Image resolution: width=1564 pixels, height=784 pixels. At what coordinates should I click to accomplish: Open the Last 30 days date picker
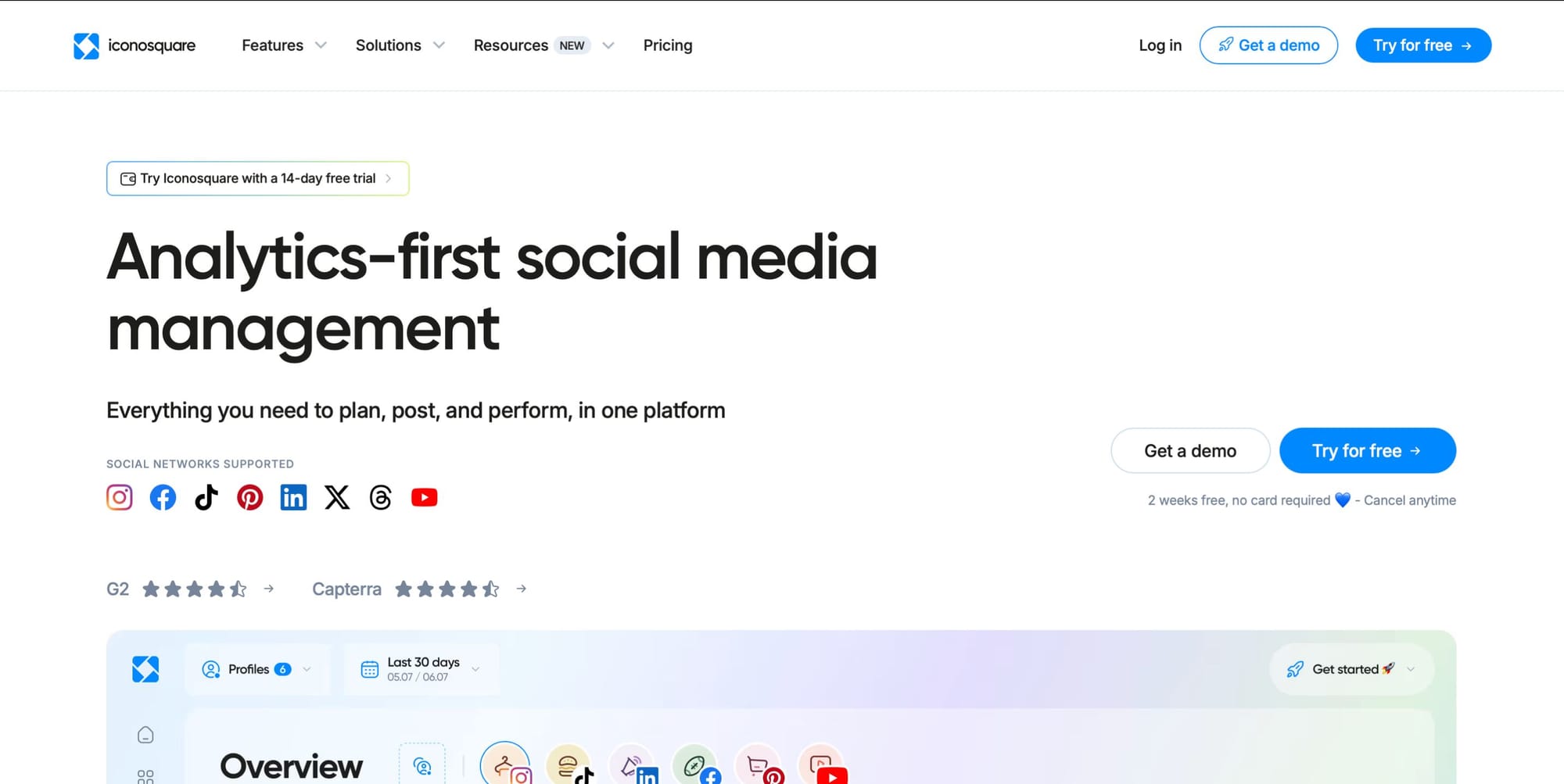(x=421, y=669)
